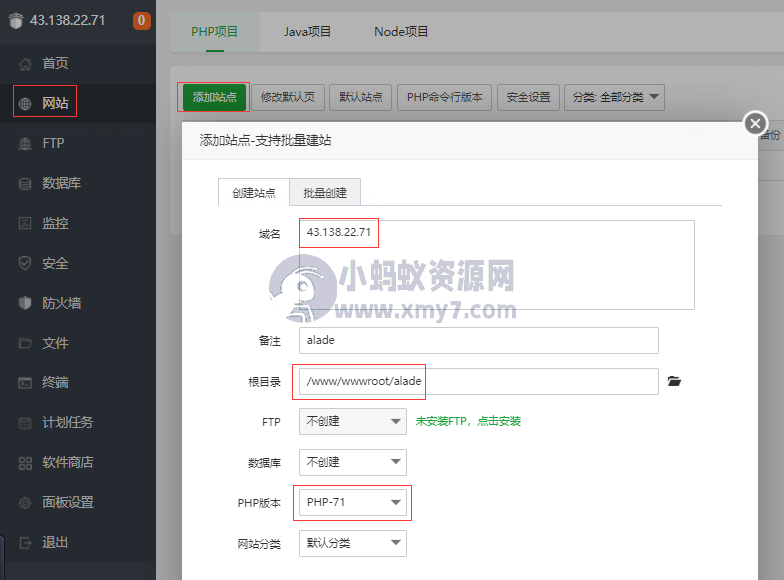Select the 批量创建 tab in dialog
Viewport: 784px width, 580px height.
325,192
